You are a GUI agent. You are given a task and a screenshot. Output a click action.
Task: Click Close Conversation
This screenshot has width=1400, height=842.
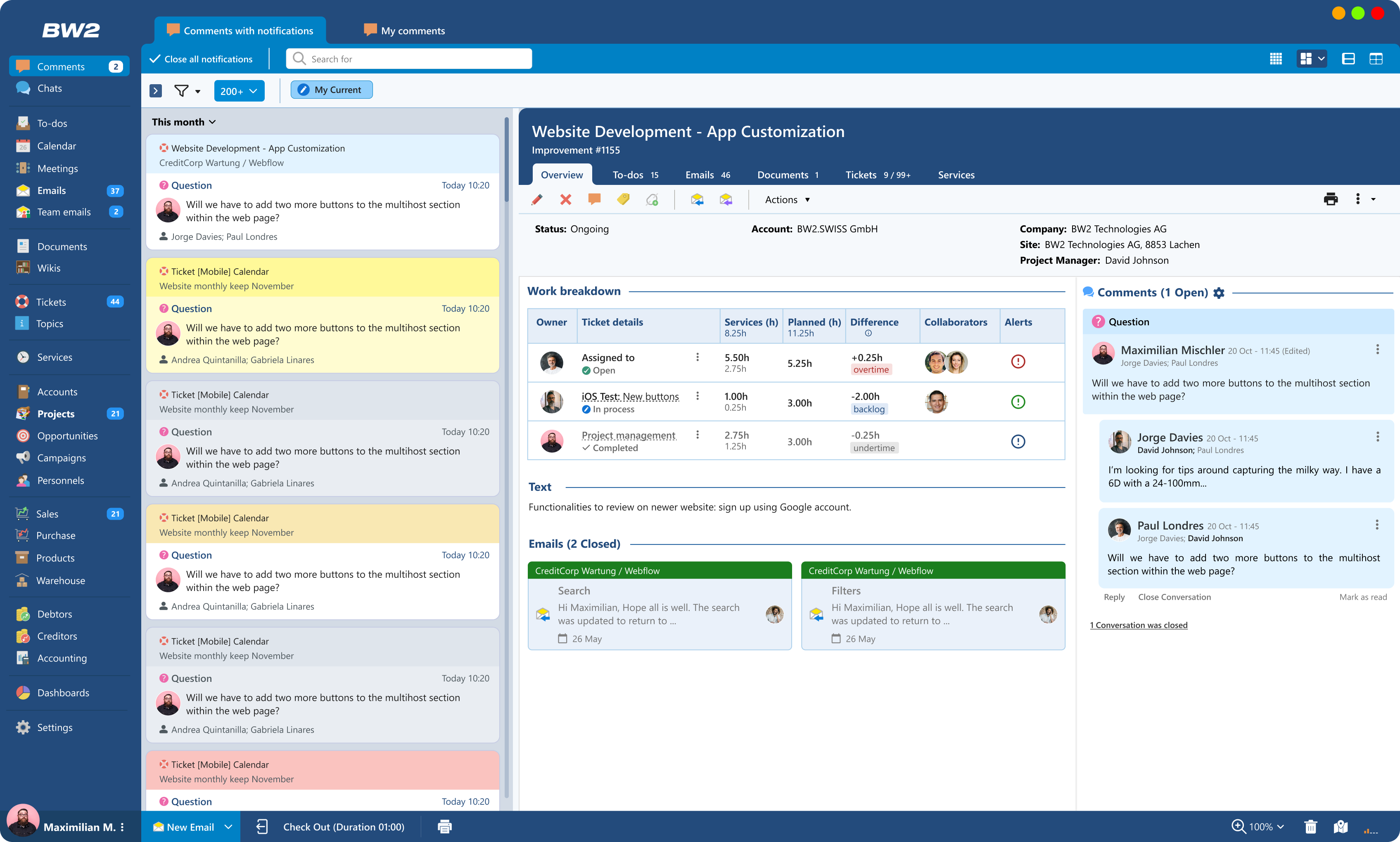click(1174, 597)
